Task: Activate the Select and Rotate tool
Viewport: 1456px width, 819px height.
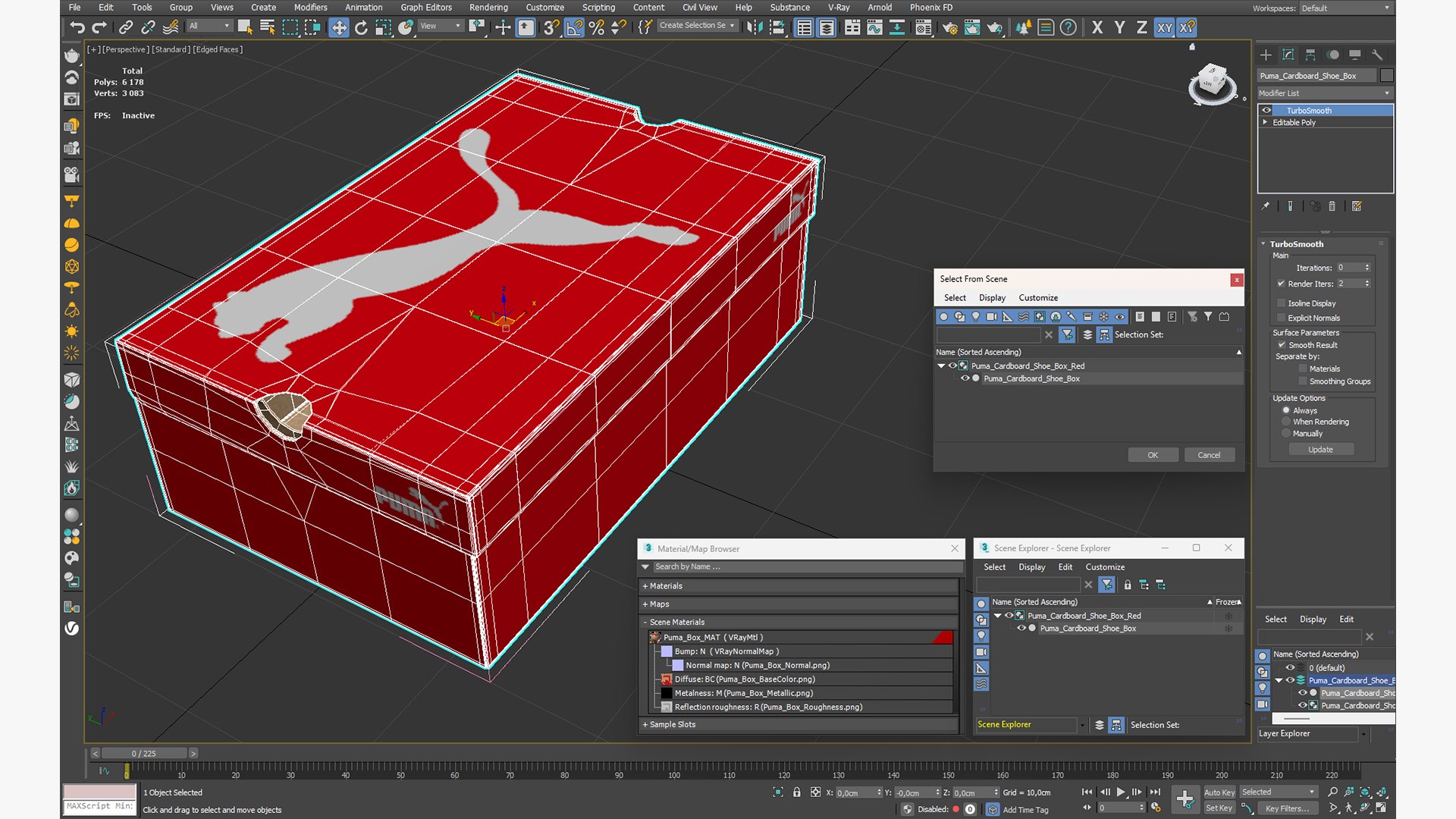Action: (x=361, y=27)
